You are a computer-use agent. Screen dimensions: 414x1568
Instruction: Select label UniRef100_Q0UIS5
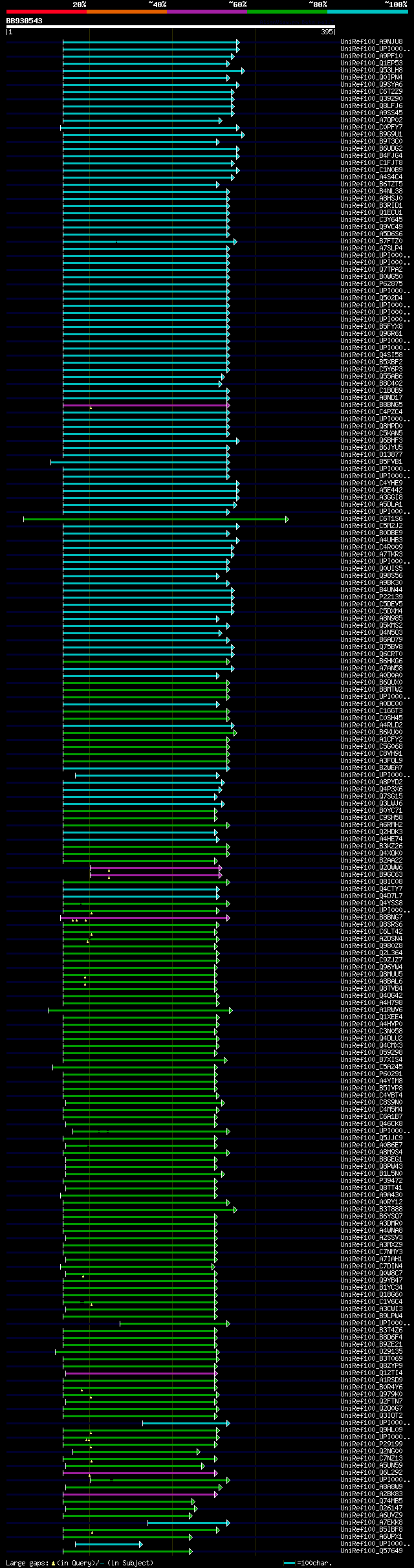pos(371,569)
